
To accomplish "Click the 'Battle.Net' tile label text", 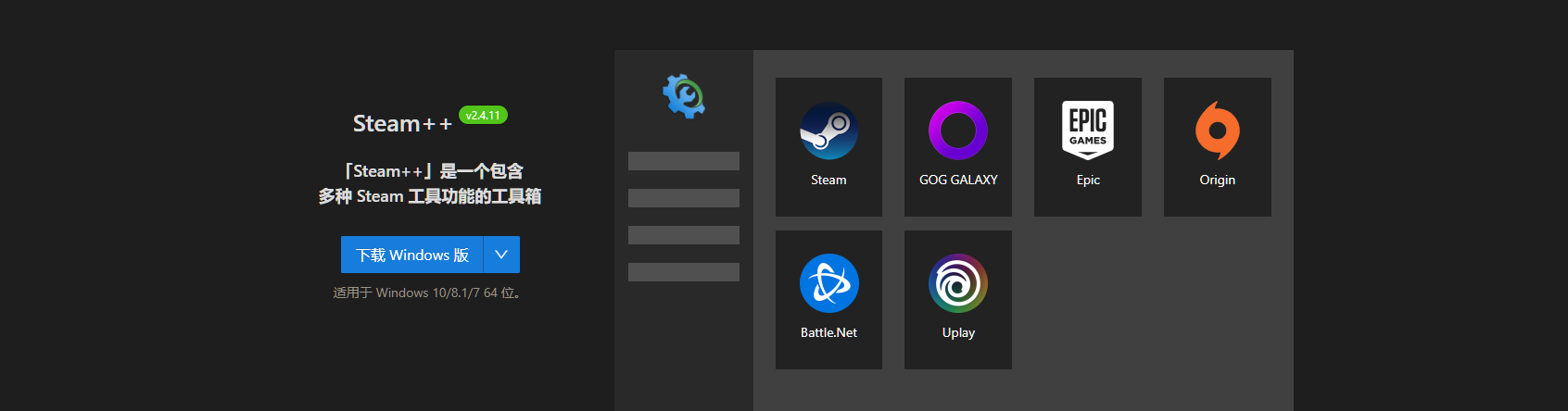I will tap(828, 332).
